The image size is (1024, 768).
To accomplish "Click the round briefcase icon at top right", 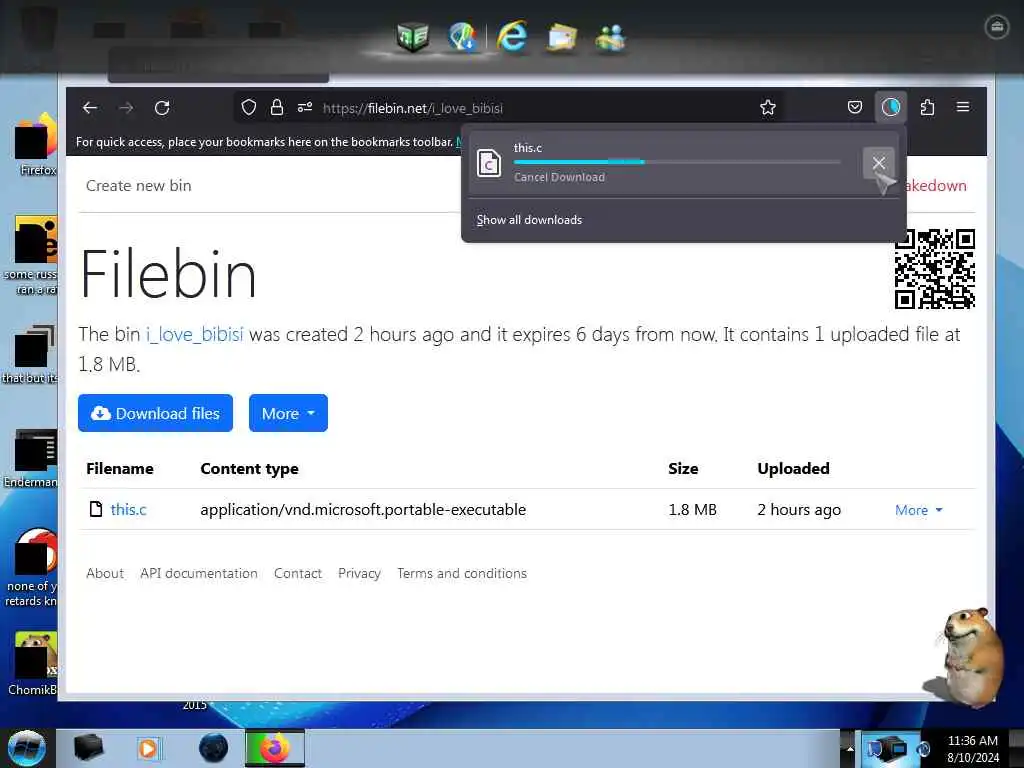I will coord(997,27).
